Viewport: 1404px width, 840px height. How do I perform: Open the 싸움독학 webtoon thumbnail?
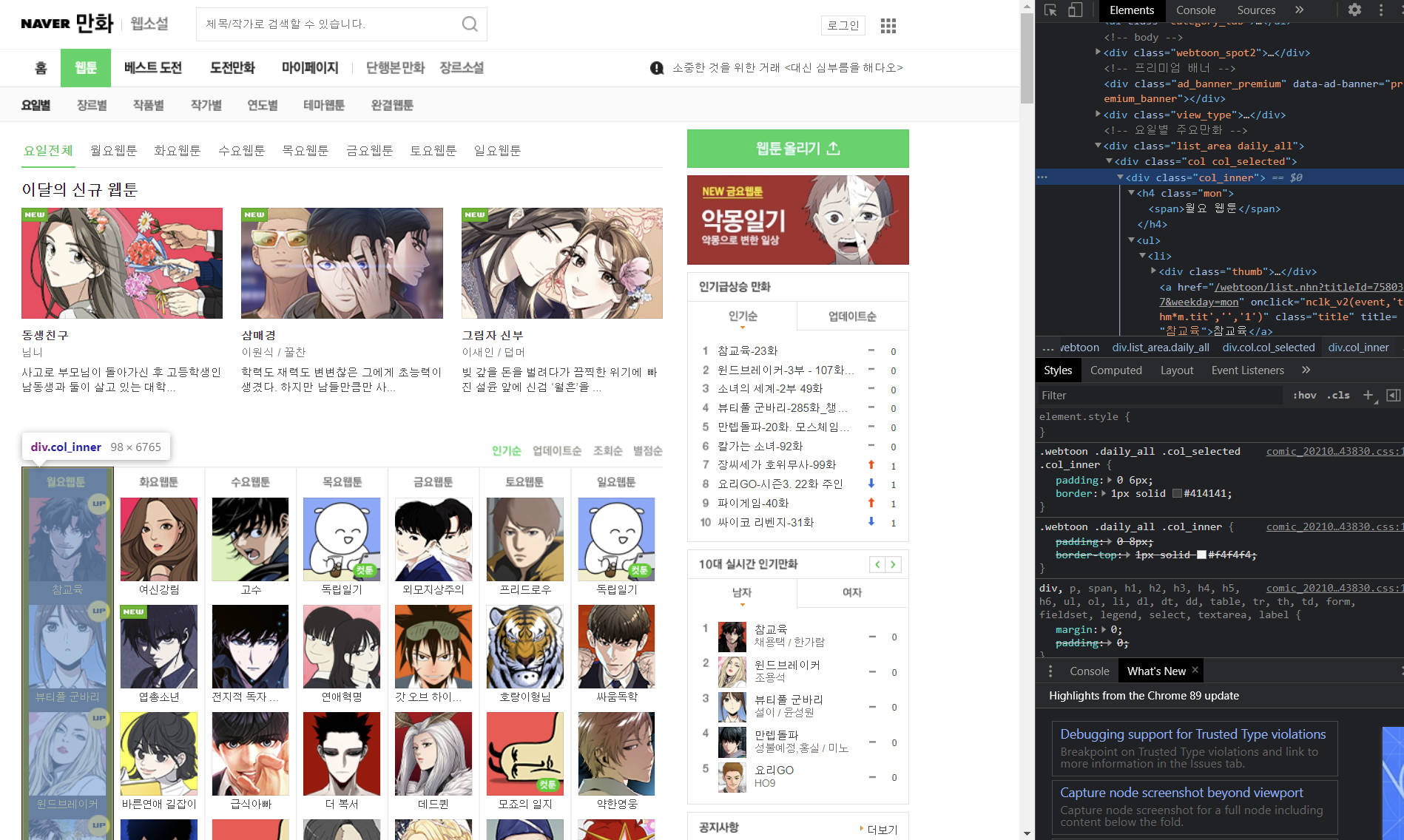(617, 646)
